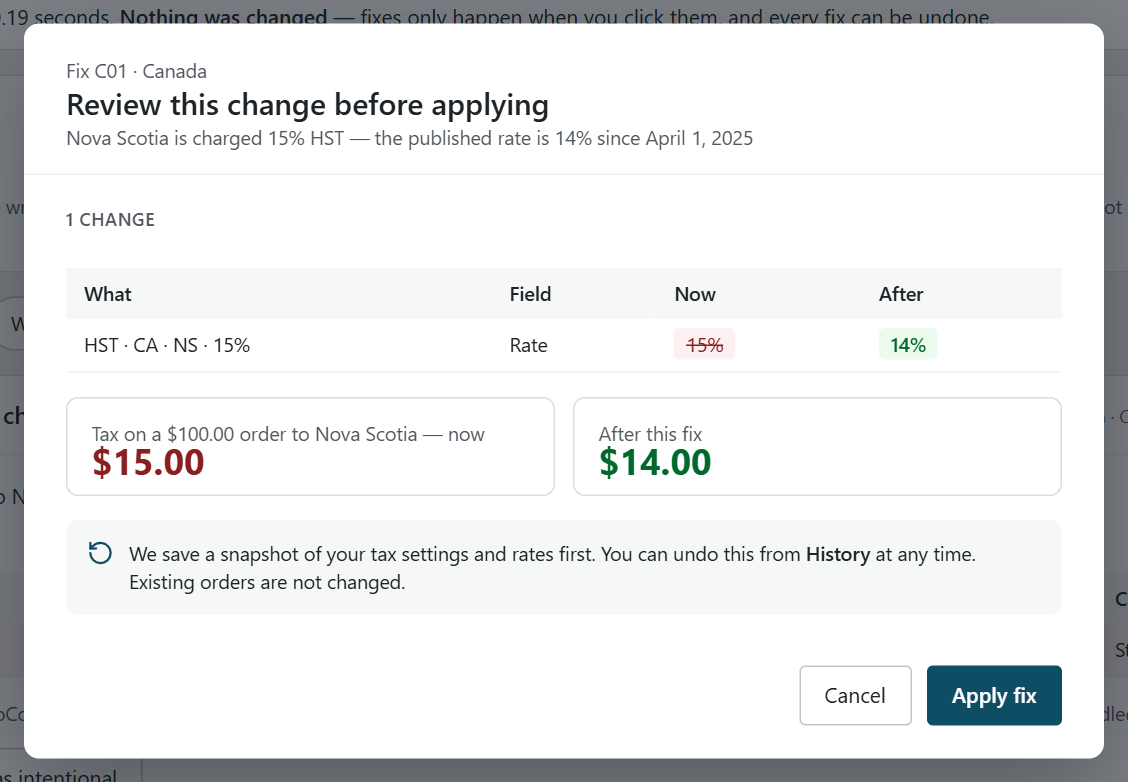The height and width of the screenshot is (782, 1128).
Task: Click the Field column header
Action: 530,294
